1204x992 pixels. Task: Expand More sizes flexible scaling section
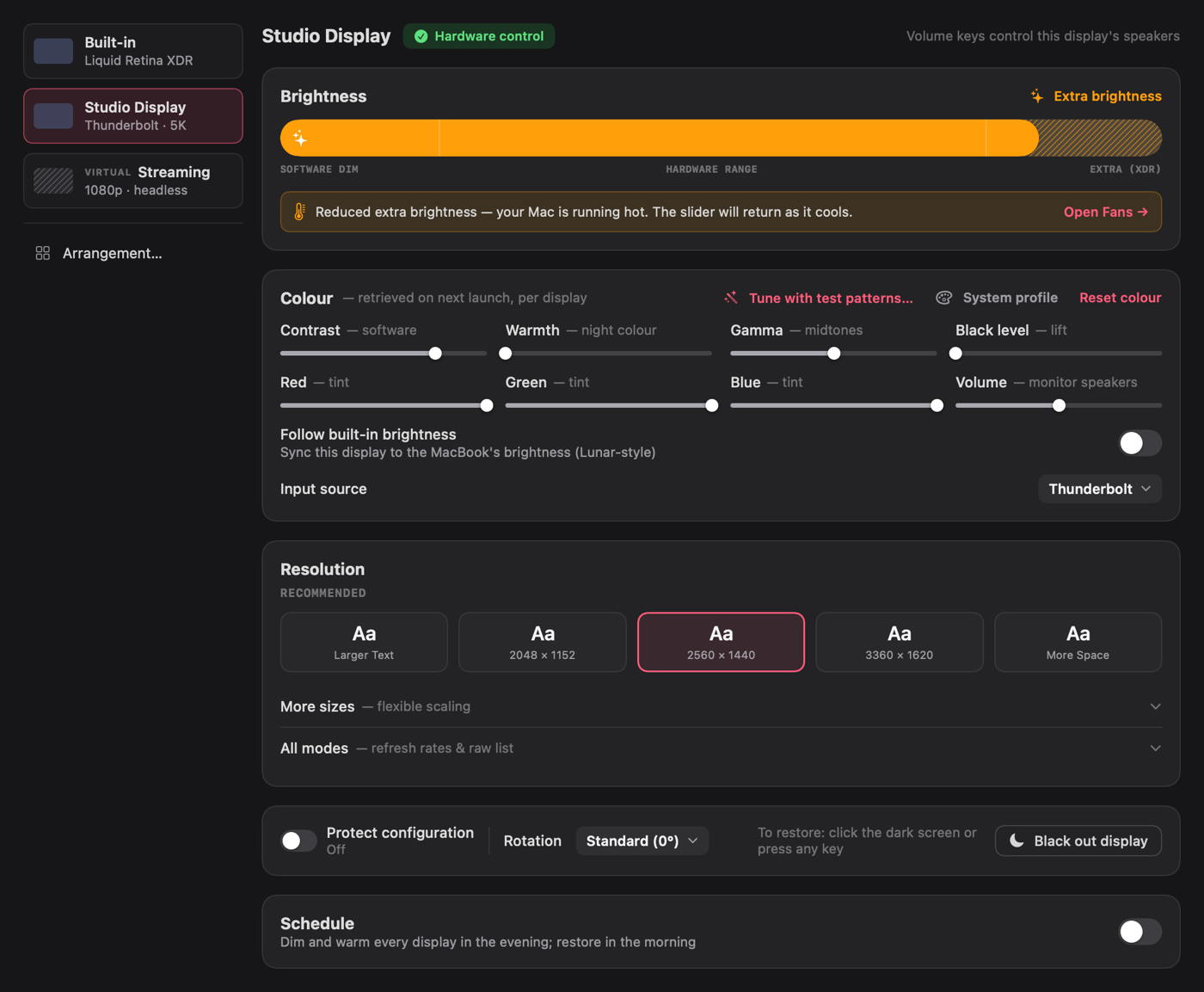coord(721,706)
